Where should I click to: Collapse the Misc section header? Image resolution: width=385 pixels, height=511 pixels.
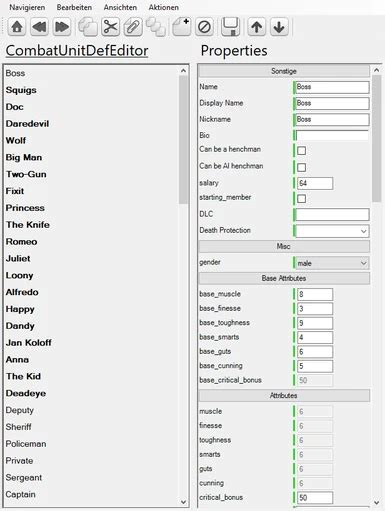click(x=284, y=246)
